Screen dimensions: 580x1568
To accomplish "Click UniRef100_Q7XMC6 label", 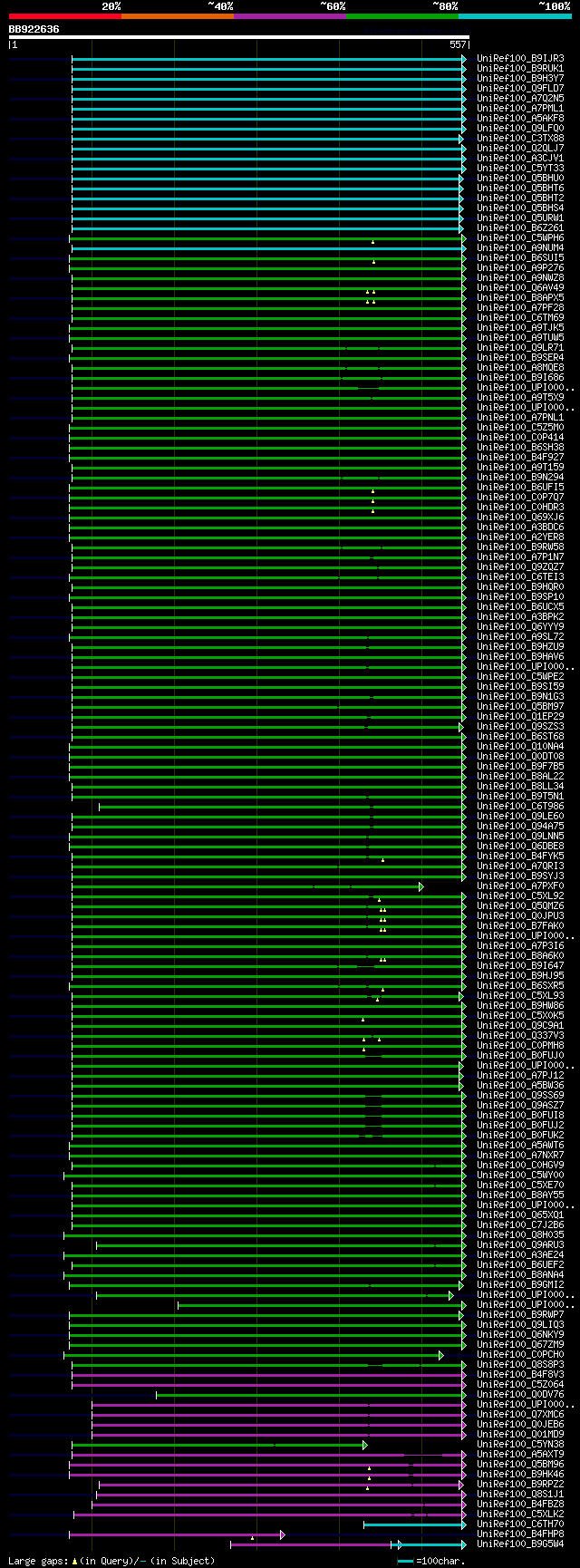I will (x=520, y=1415).
